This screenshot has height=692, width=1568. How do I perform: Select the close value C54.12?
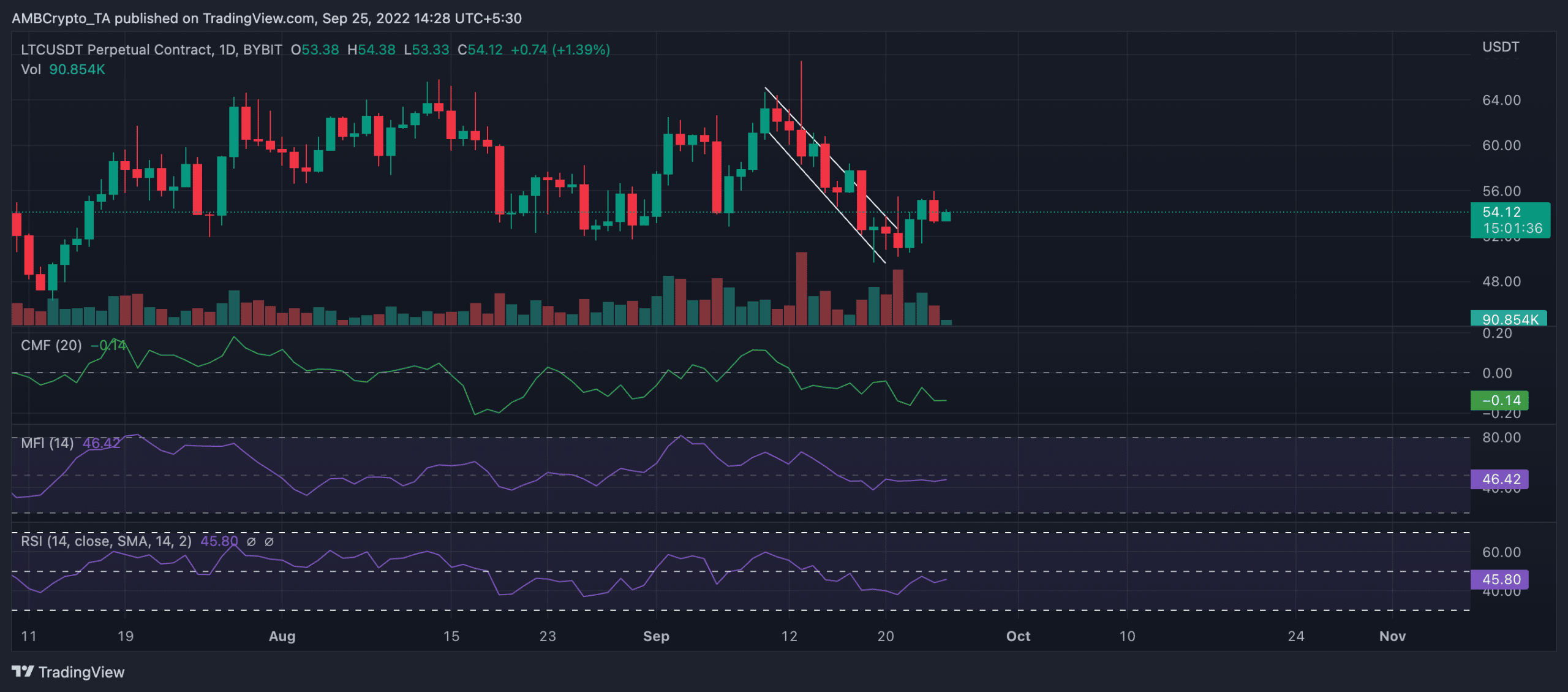coord(480,50)
